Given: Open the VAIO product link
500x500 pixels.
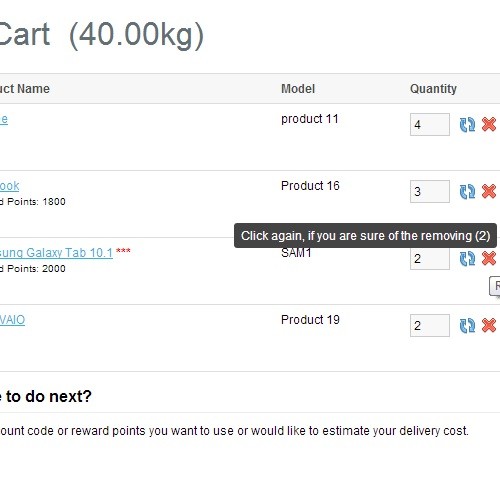Looking at the screenshot, I should (12, 320).
